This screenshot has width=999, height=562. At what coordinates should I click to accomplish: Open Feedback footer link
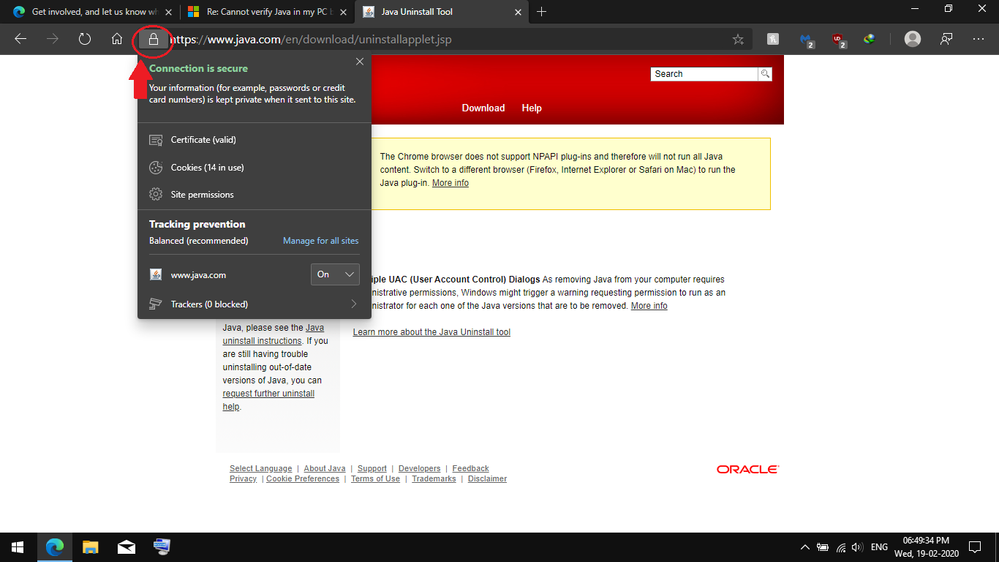(470, 468)
